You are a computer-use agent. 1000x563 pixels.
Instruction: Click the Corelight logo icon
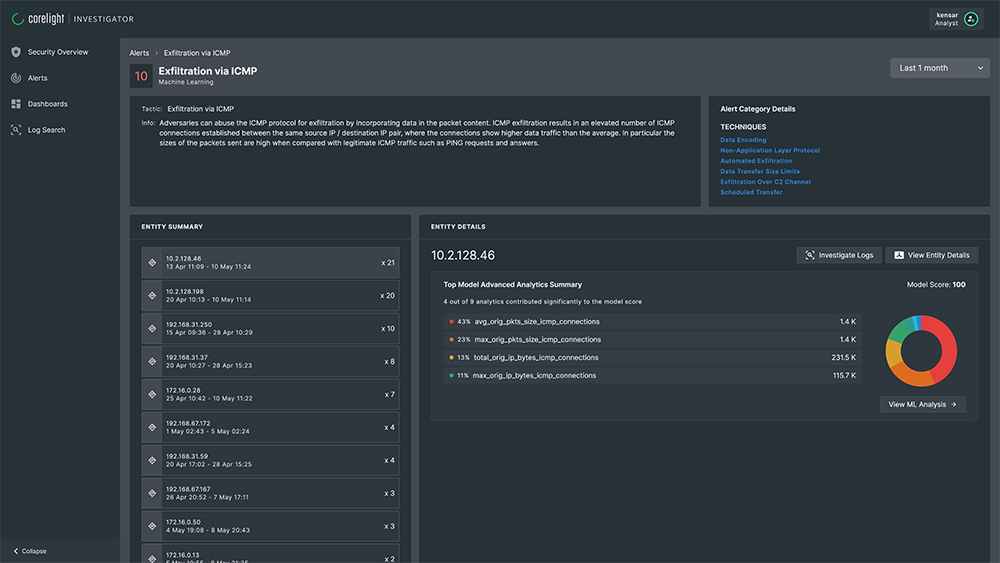pyautogui.click(x=17, y=19)
